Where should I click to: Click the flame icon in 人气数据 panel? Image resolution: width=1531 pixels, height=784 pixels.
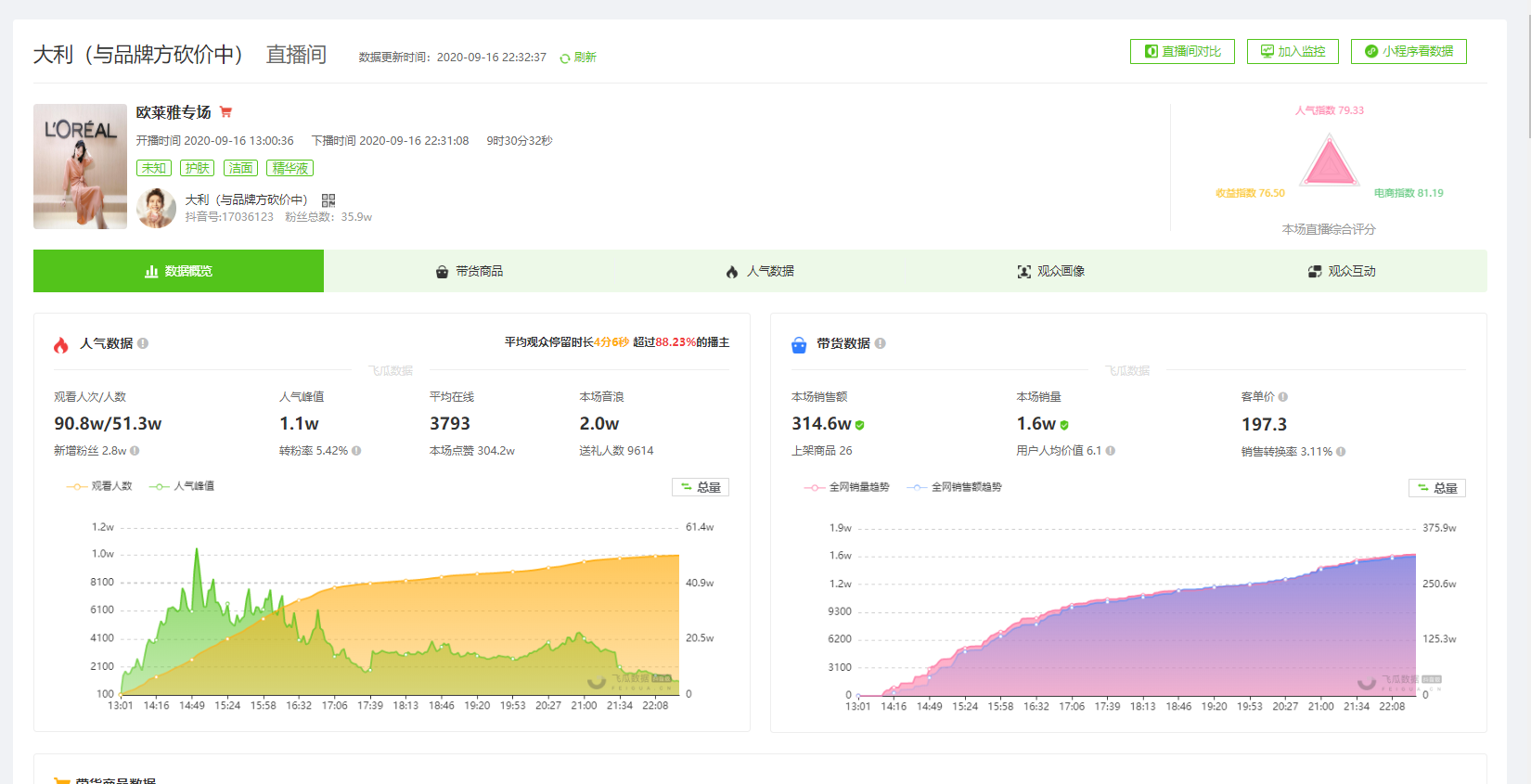[x=61, y=345]
